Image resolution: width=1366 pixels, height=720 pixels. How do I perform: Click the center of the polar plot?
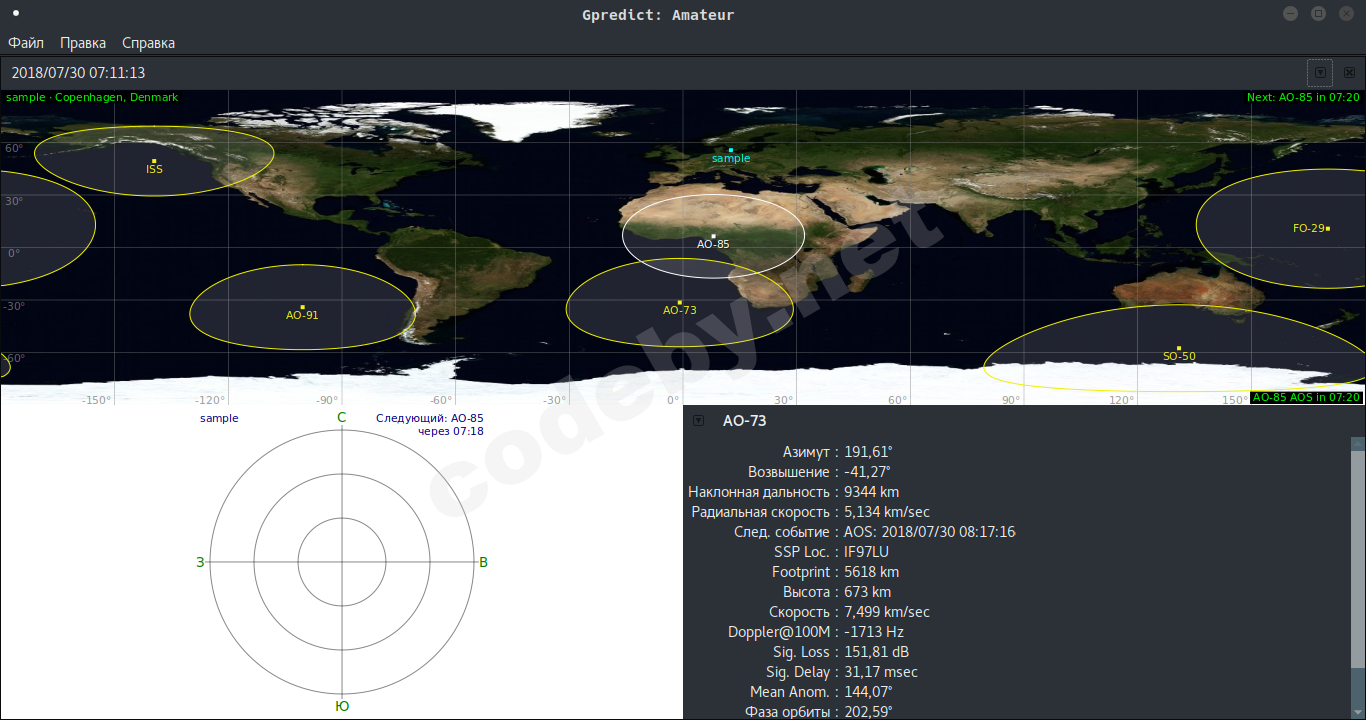point(342,562)
